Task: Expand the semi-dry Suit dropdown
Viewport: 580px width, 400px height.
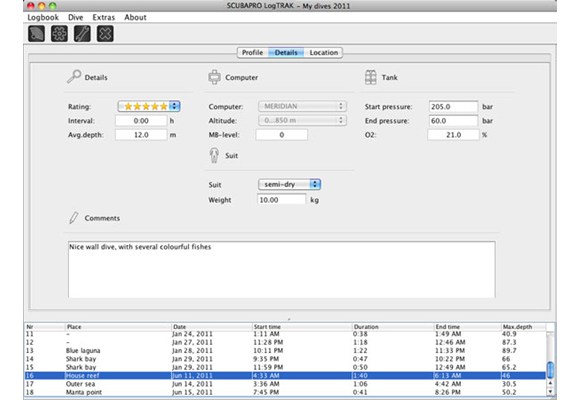Action: click(x=289, y=184)
